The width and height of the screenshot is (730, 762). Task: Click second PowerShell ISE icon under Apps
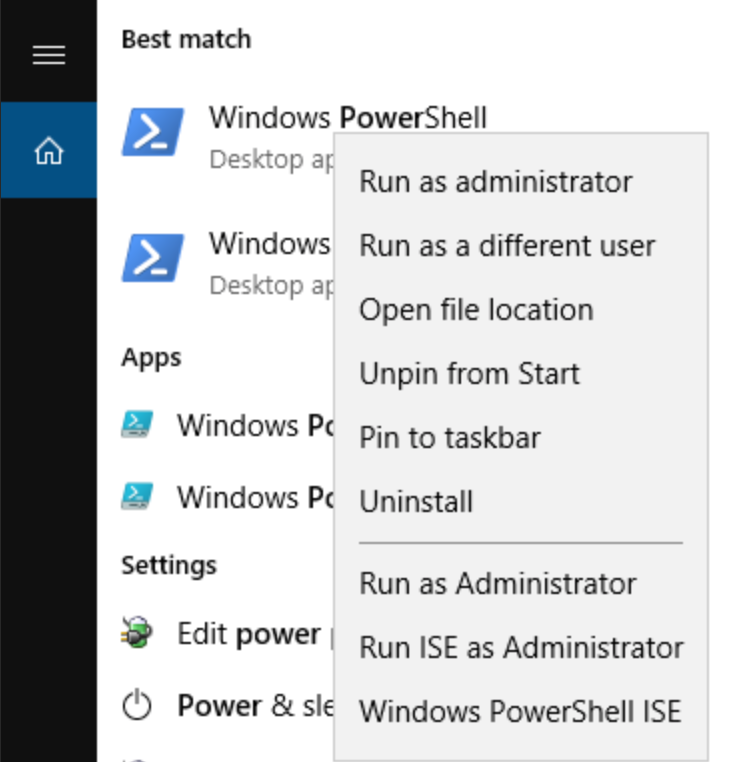tap(137, 496)
